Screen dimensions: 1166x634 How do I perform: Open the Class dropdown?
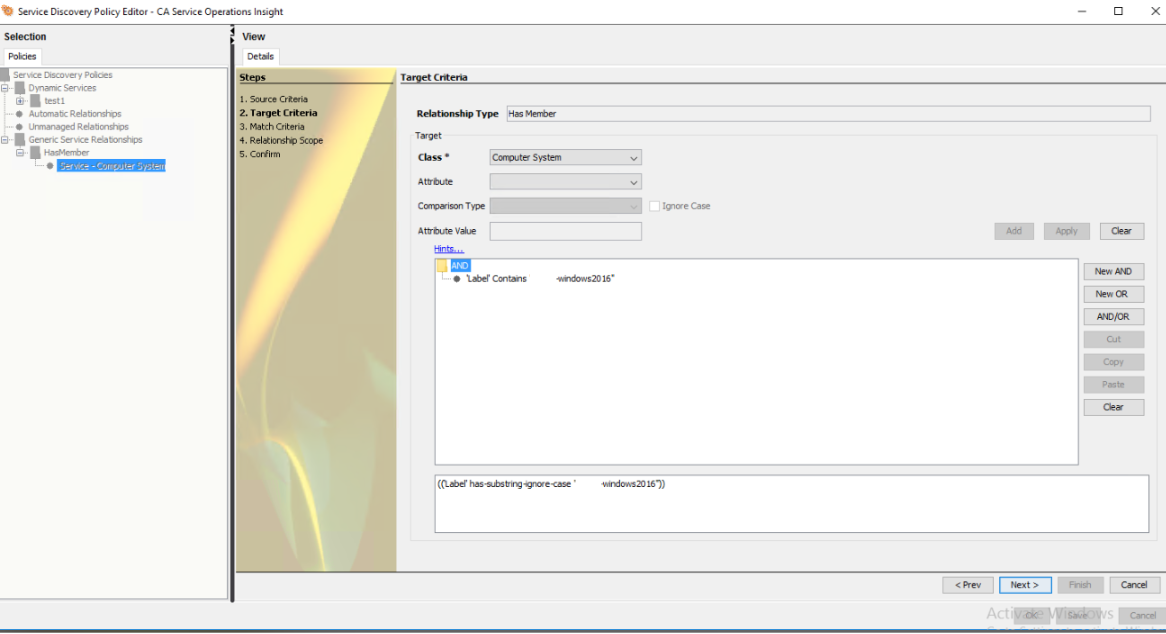pos(565,158)
